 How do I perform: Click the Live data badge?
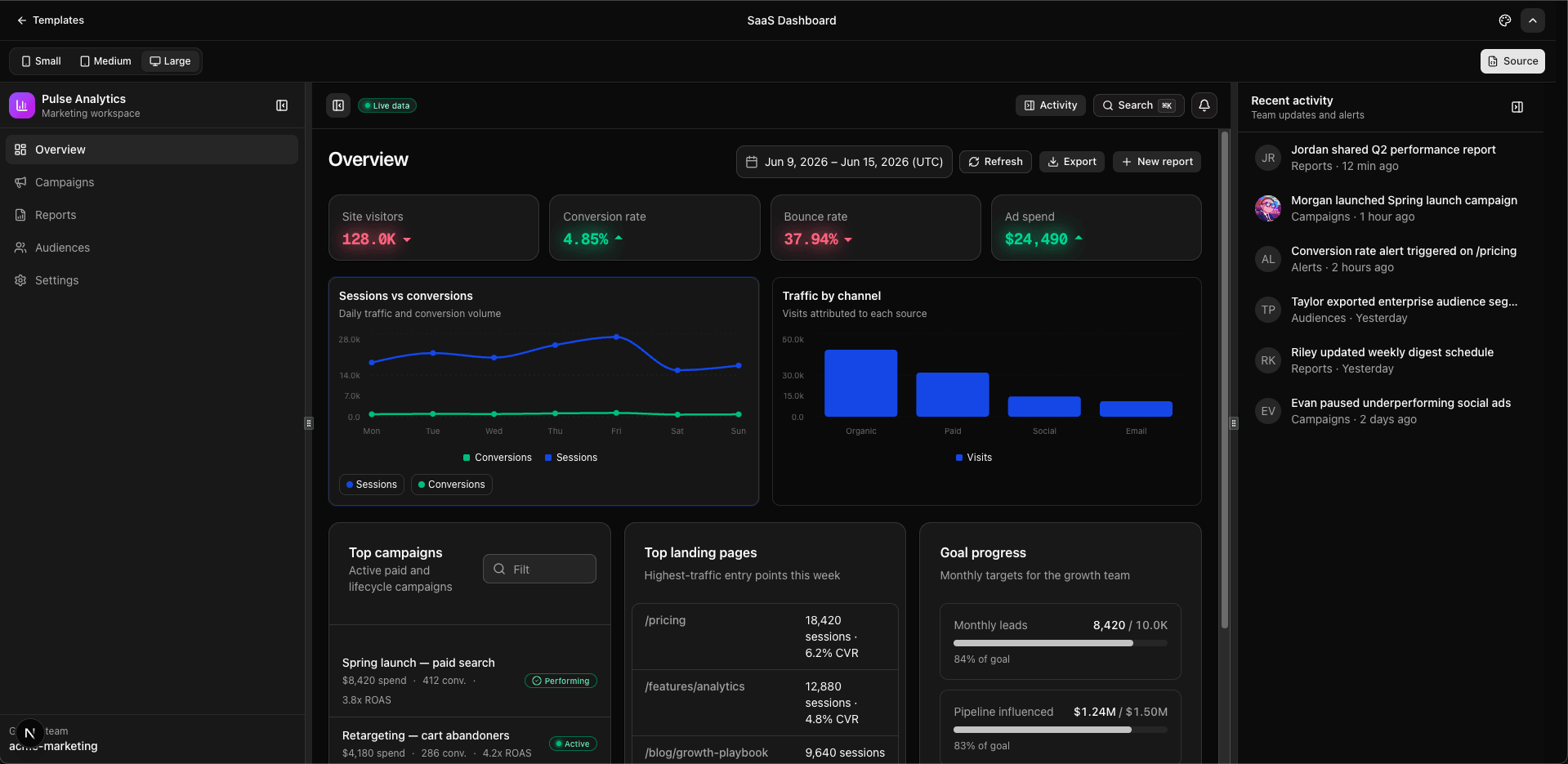(x=387, y=105)
